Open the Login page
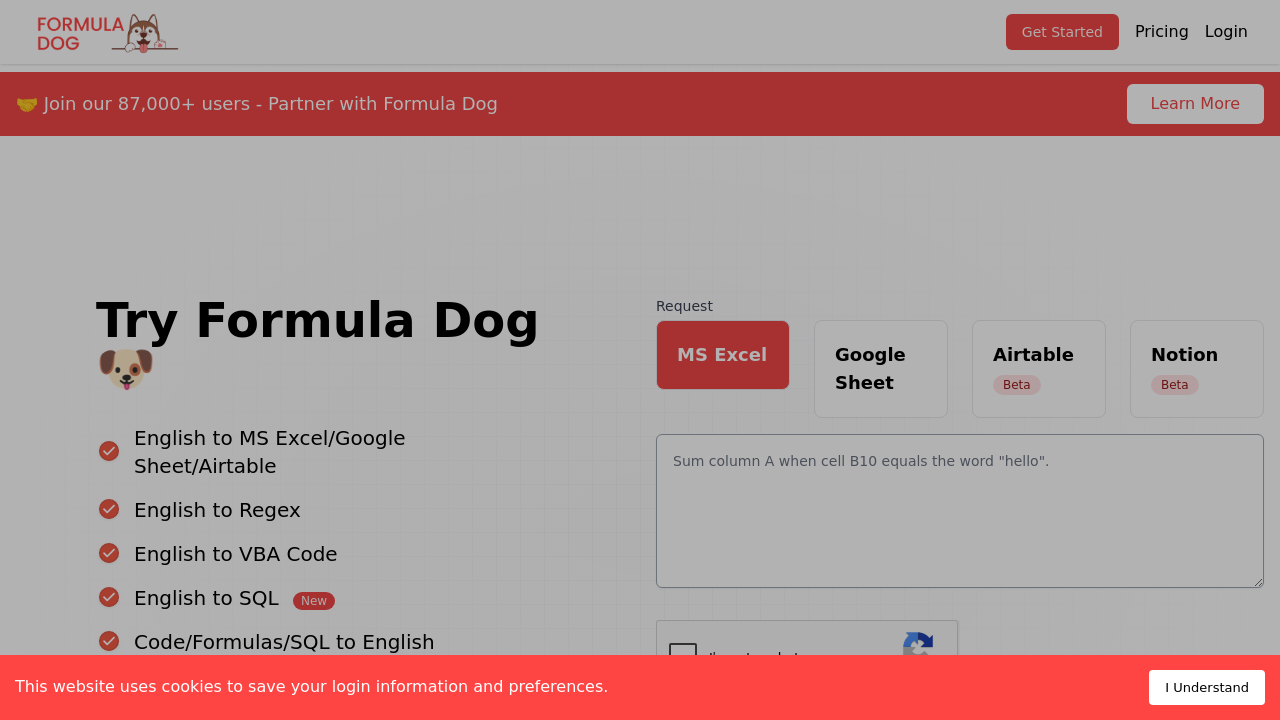The width and height of the screenshot is (1280, 720). coord(1226,32)
